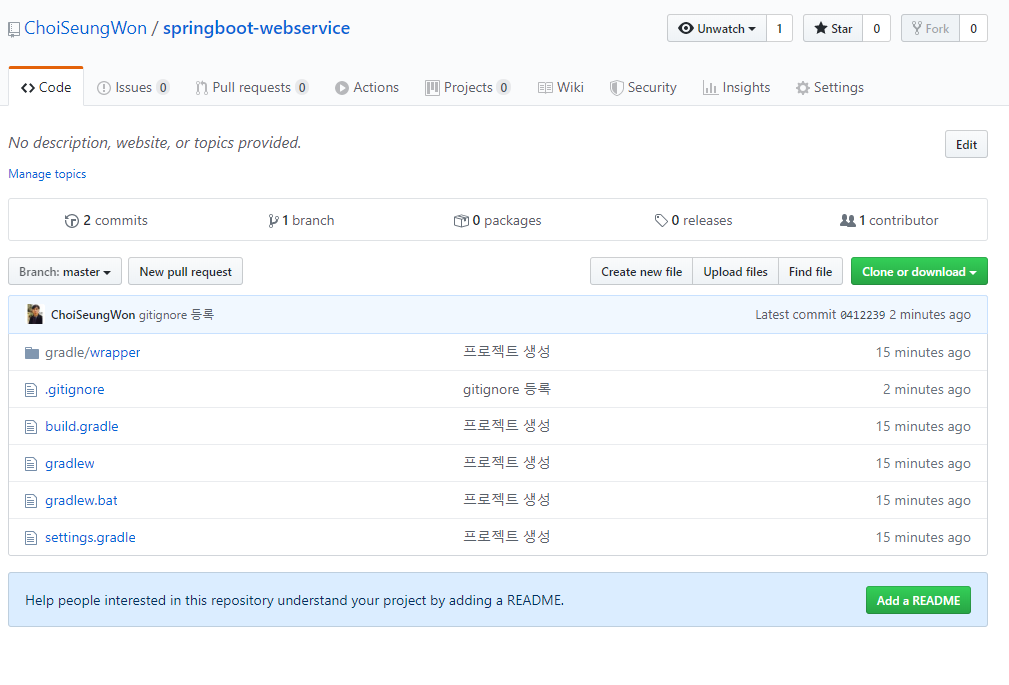Click the Code tab brackets icon

[x=28, y=88]
